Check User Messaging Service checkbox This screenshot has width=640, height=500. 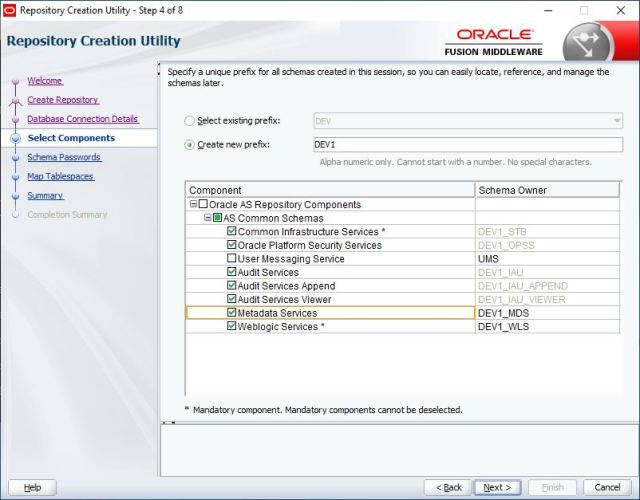[231, 258]
